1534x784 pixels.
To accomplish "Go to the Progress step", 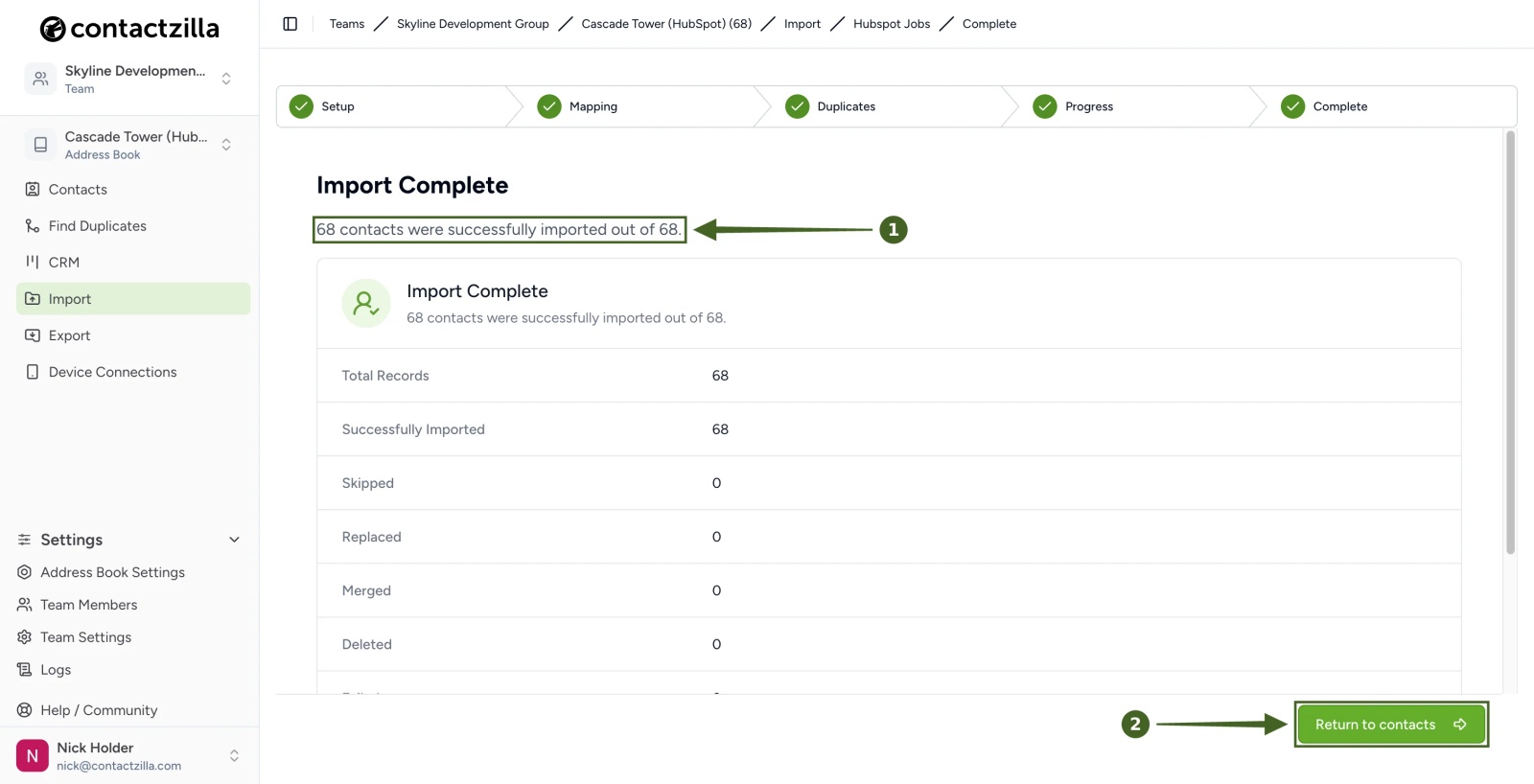I will pos(1135,106).
